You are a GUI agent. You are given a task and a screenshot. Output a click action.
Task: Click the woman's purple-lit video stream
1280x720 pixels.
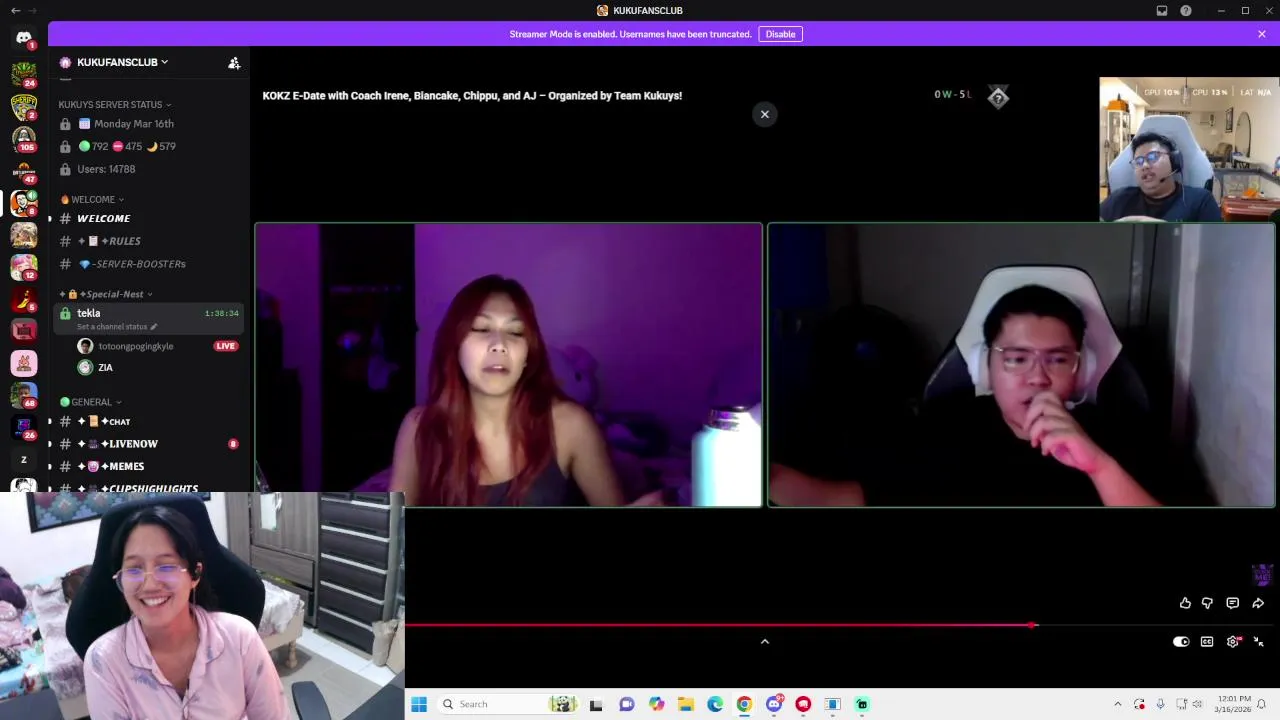(509, 365)
